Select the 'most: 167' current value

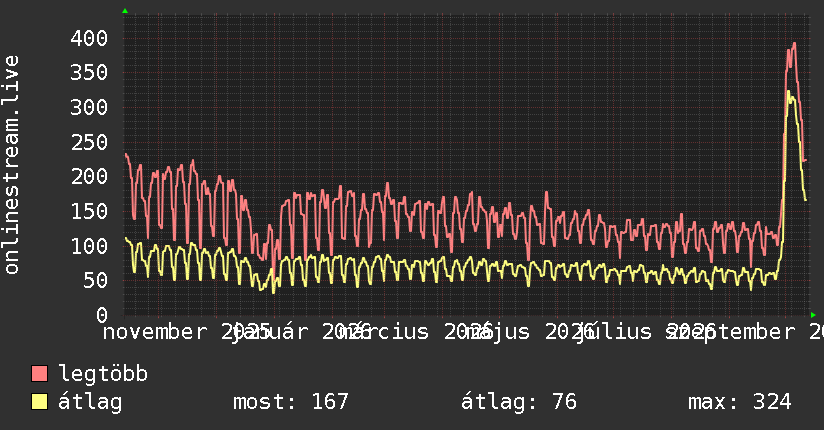[291, 402]
